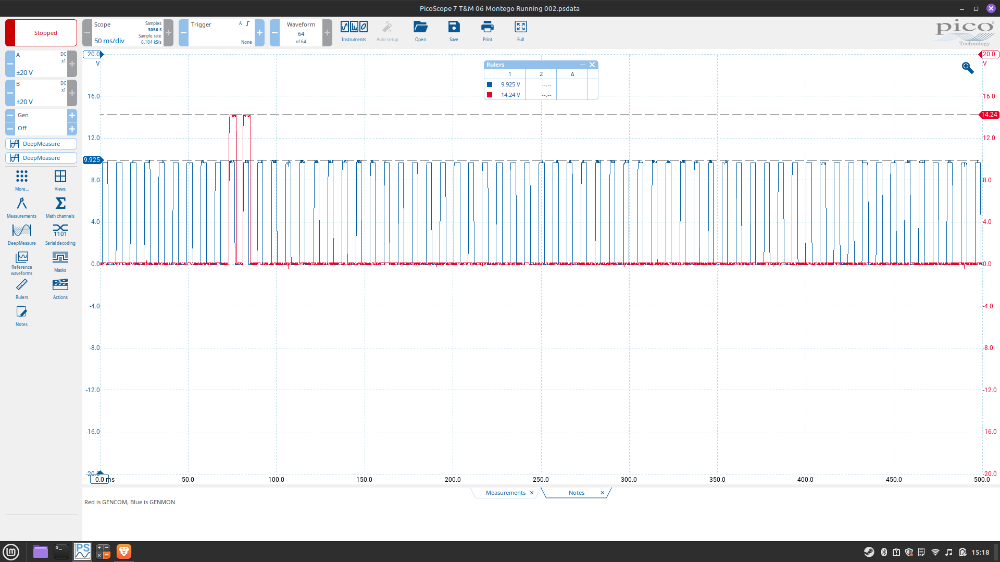Open the Linux Mint start menu
The width and height of the screenshot is (1000, 562).
pyautogui.click(x=11, y=552)
